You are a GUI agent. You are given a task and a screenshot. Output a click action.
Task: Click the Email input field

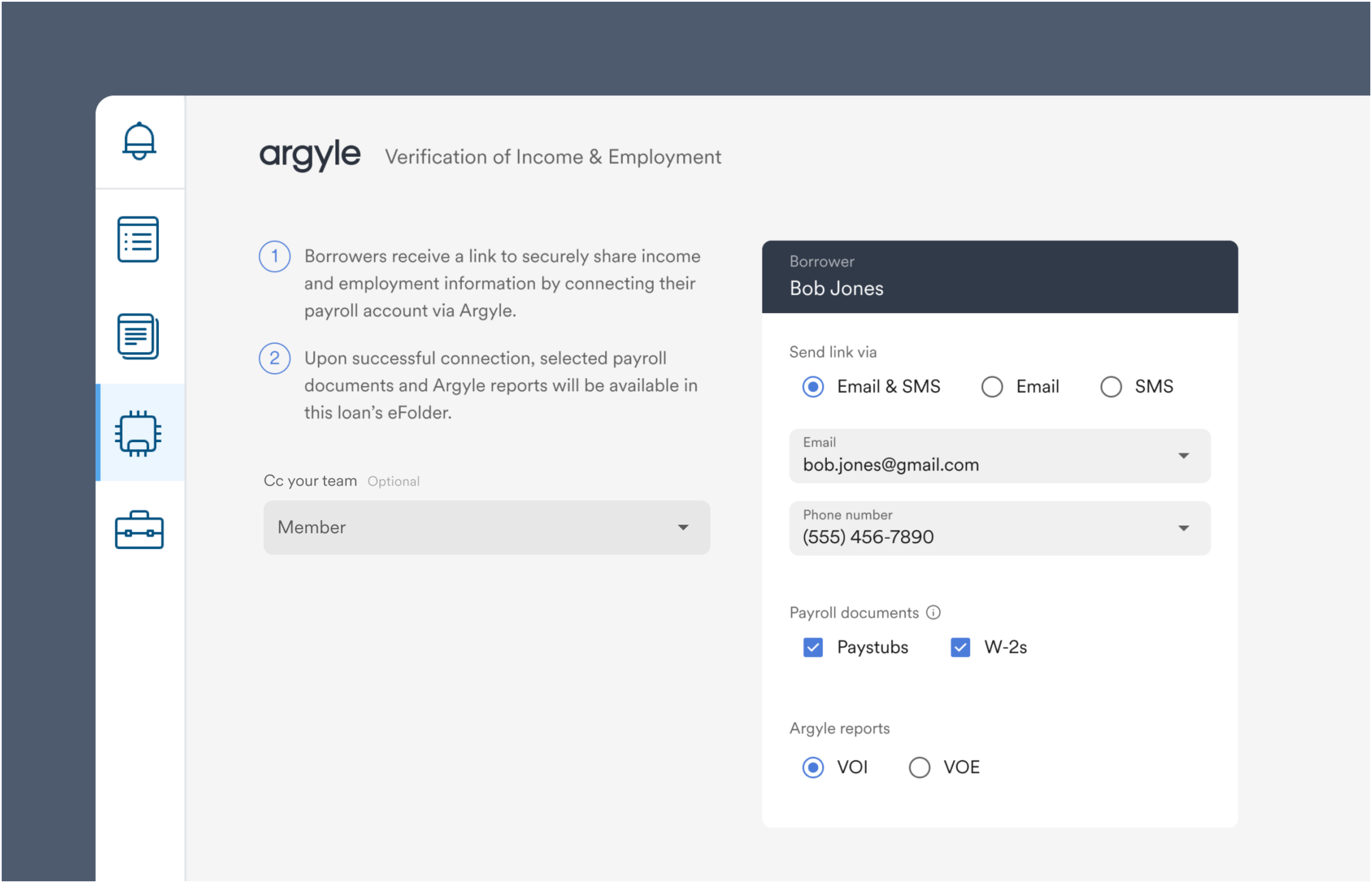pos(997,455)
